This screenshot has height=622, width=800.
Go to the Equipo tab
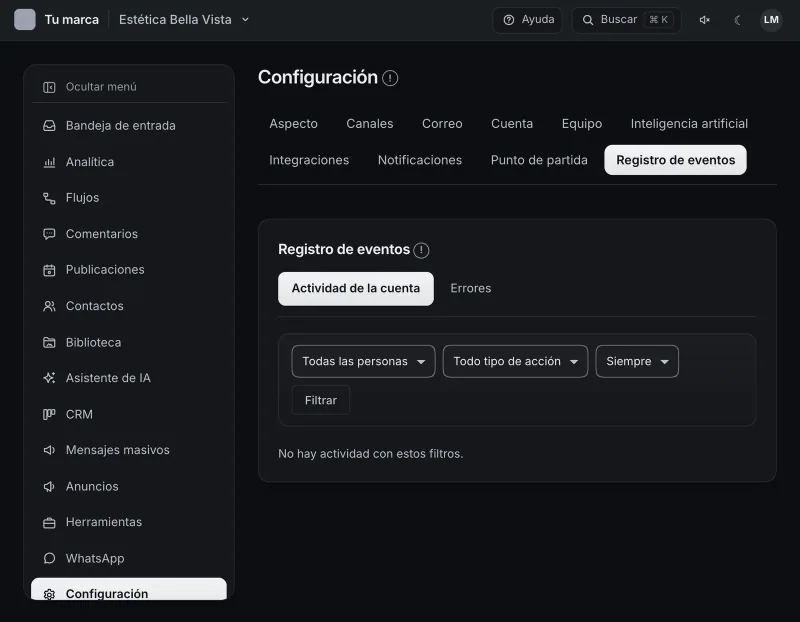(x=582, y=123)
